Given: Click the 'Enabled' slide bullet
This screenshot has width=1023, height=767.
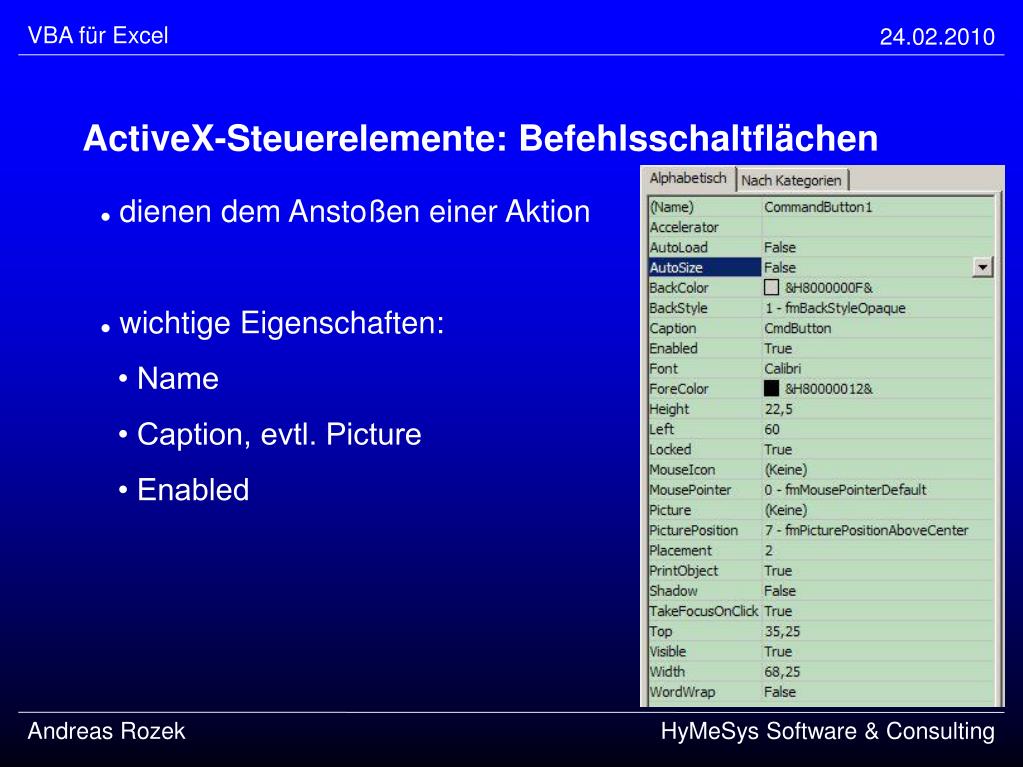Looking at the screenshot, I should (x=193, y=490).
